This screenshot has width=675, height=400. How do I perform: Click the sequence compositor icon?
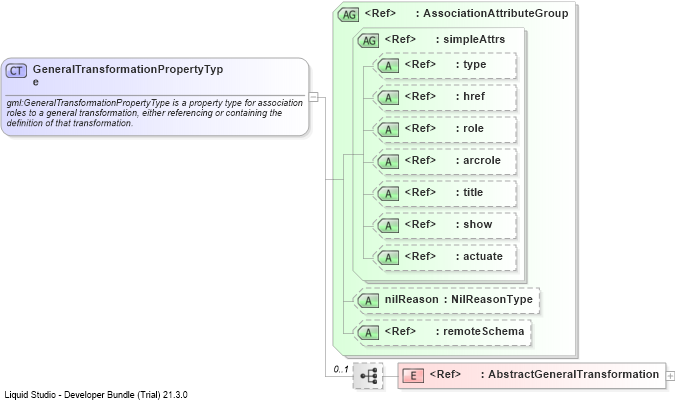click(x=368, y=376)
